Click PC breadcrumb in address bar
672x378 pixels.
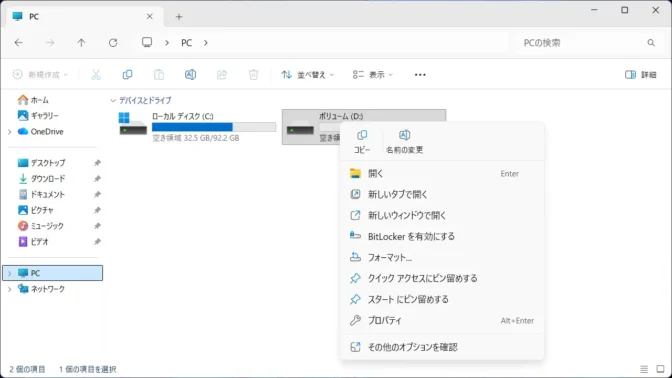click(x=186, y=43)
